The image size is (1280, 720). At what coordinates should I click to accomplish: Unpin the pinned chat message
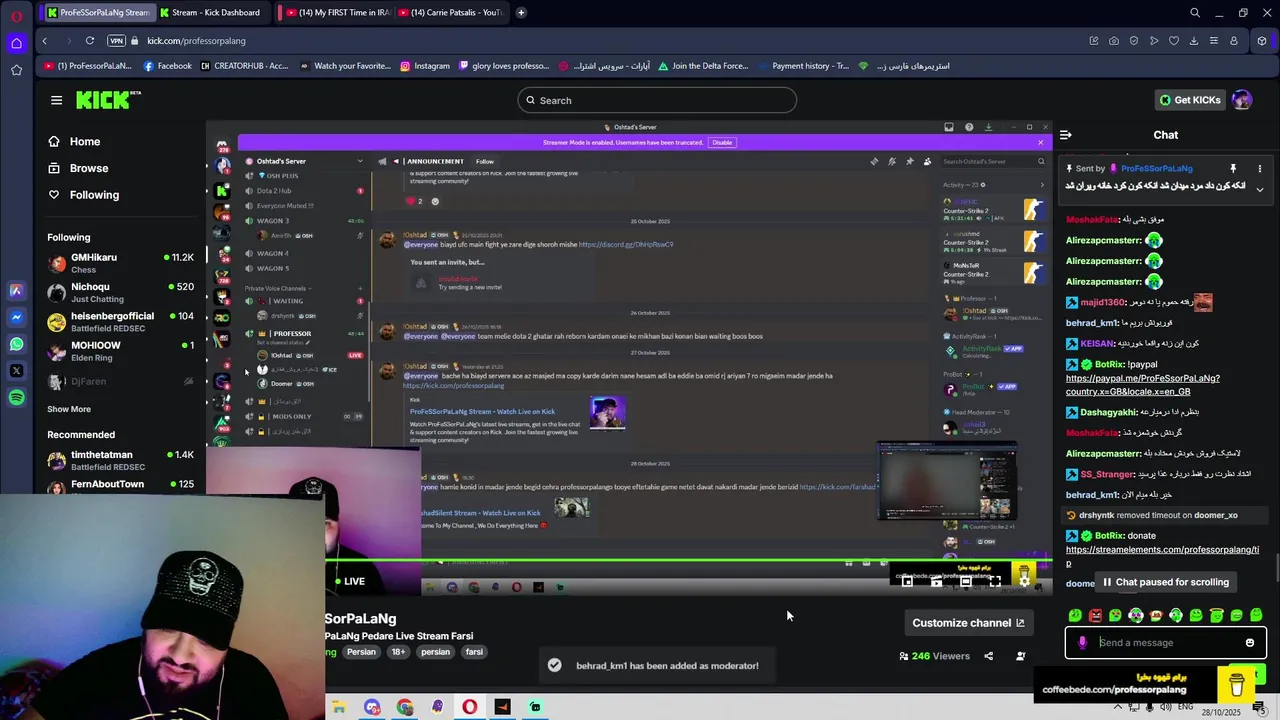tap(1233, 168)
